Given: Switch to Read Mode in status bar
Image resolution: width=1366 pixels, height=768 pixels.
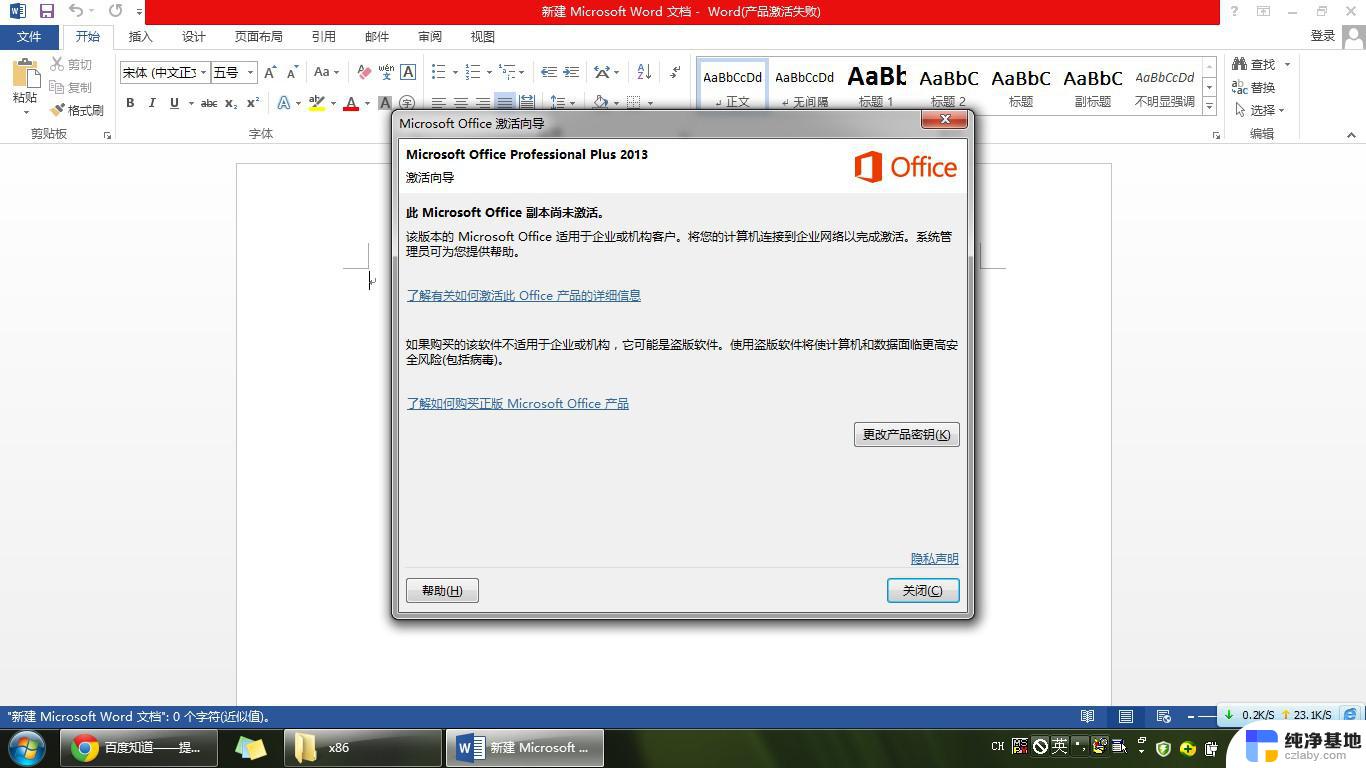Looking at the screenshot, I should click(x=1087, y=716).
